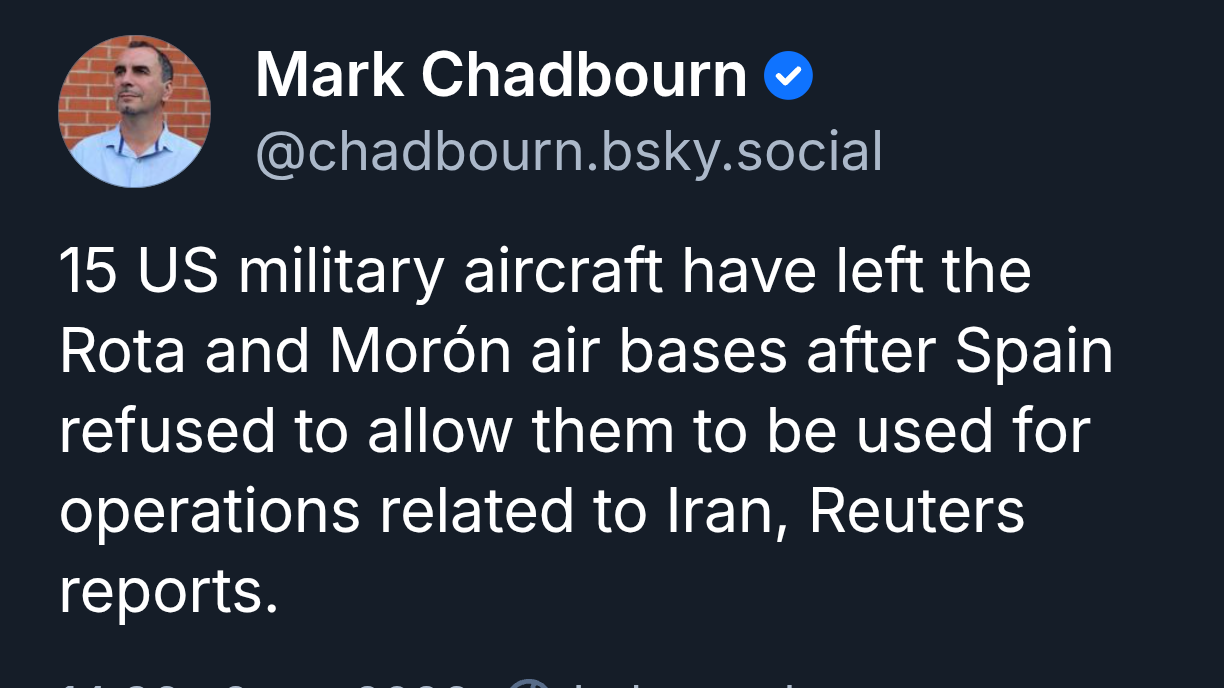Viewport: 1224px width, 688px height.
Task: Click the final word "reports." in the post
Action: click(x=168, y=593)
